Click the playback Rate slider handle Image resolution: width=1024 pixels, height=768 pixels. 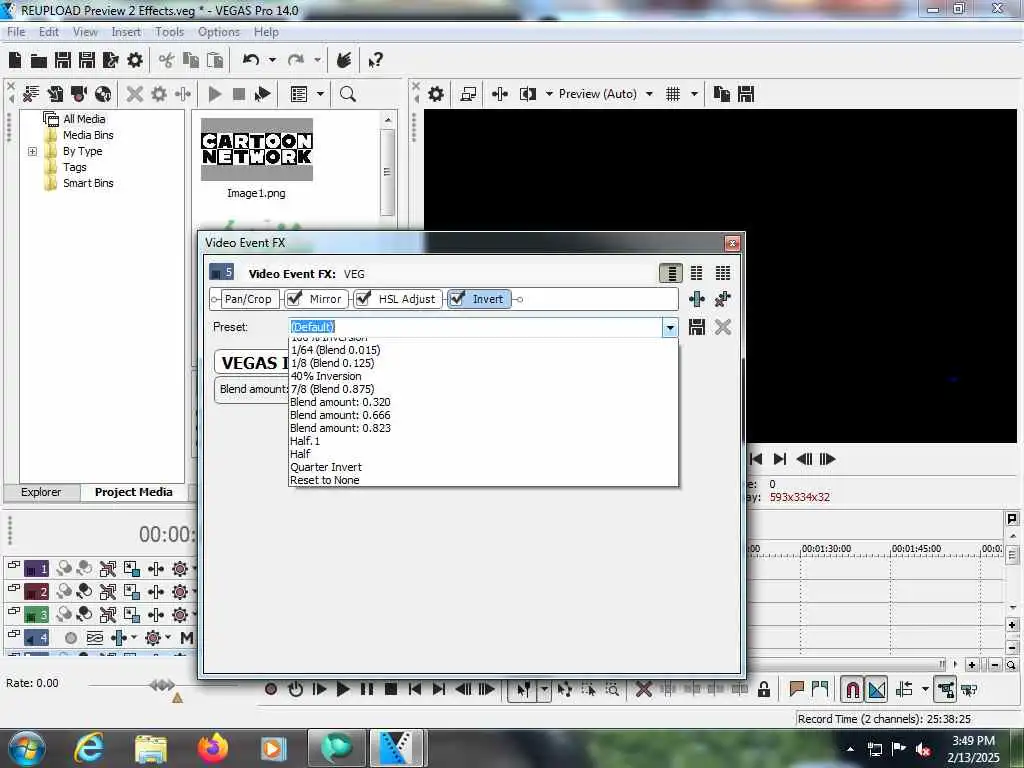point(161,684)
